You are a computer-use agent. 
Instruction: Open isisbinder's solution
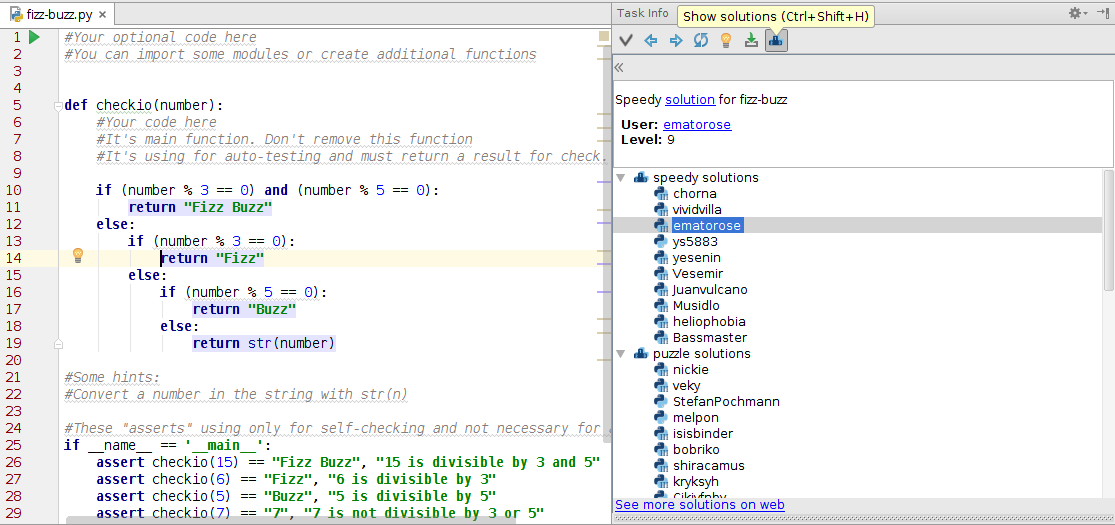pyautogui.click(x=703, y=434)
